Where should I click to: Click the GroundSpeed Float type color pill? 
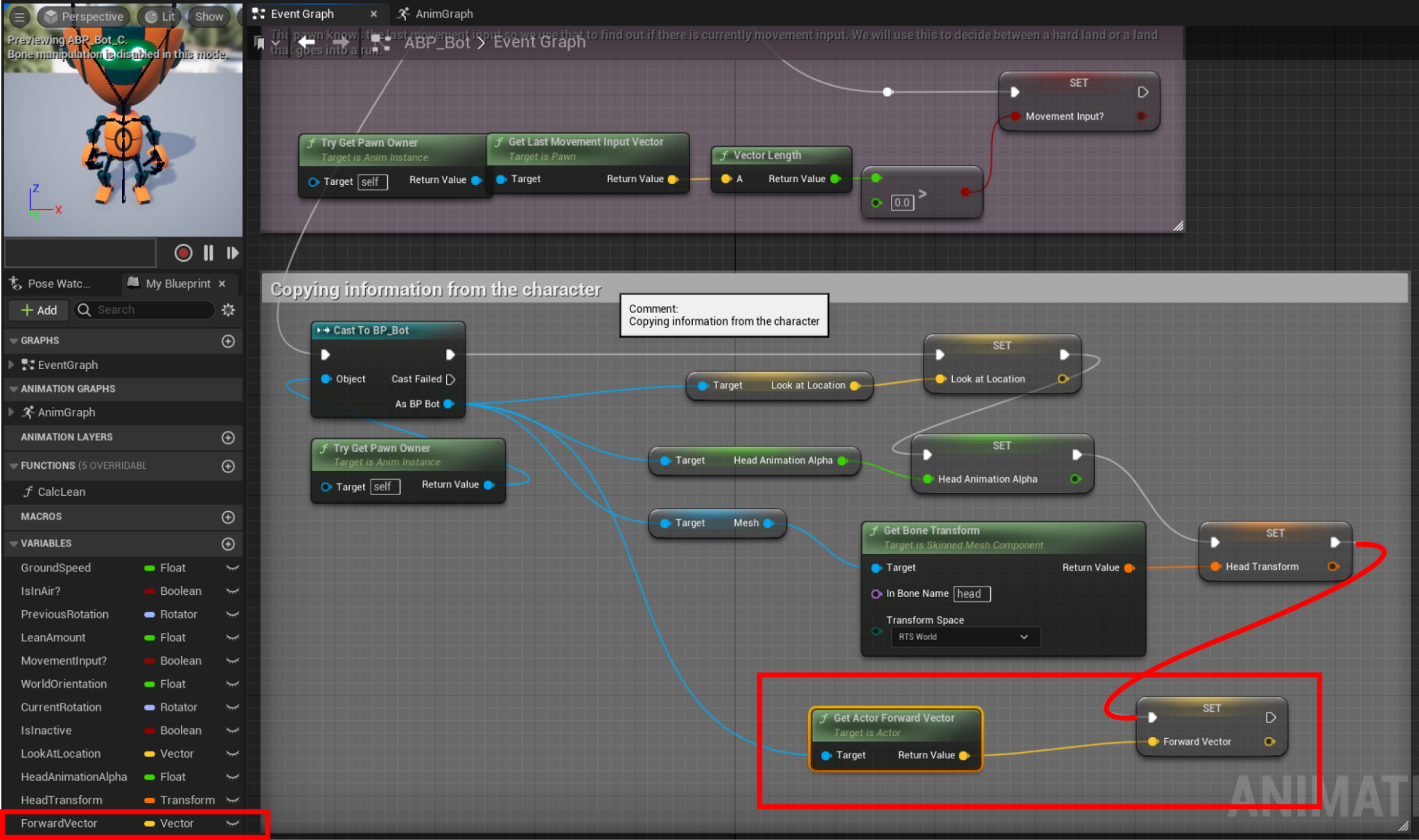coord(149,568)
